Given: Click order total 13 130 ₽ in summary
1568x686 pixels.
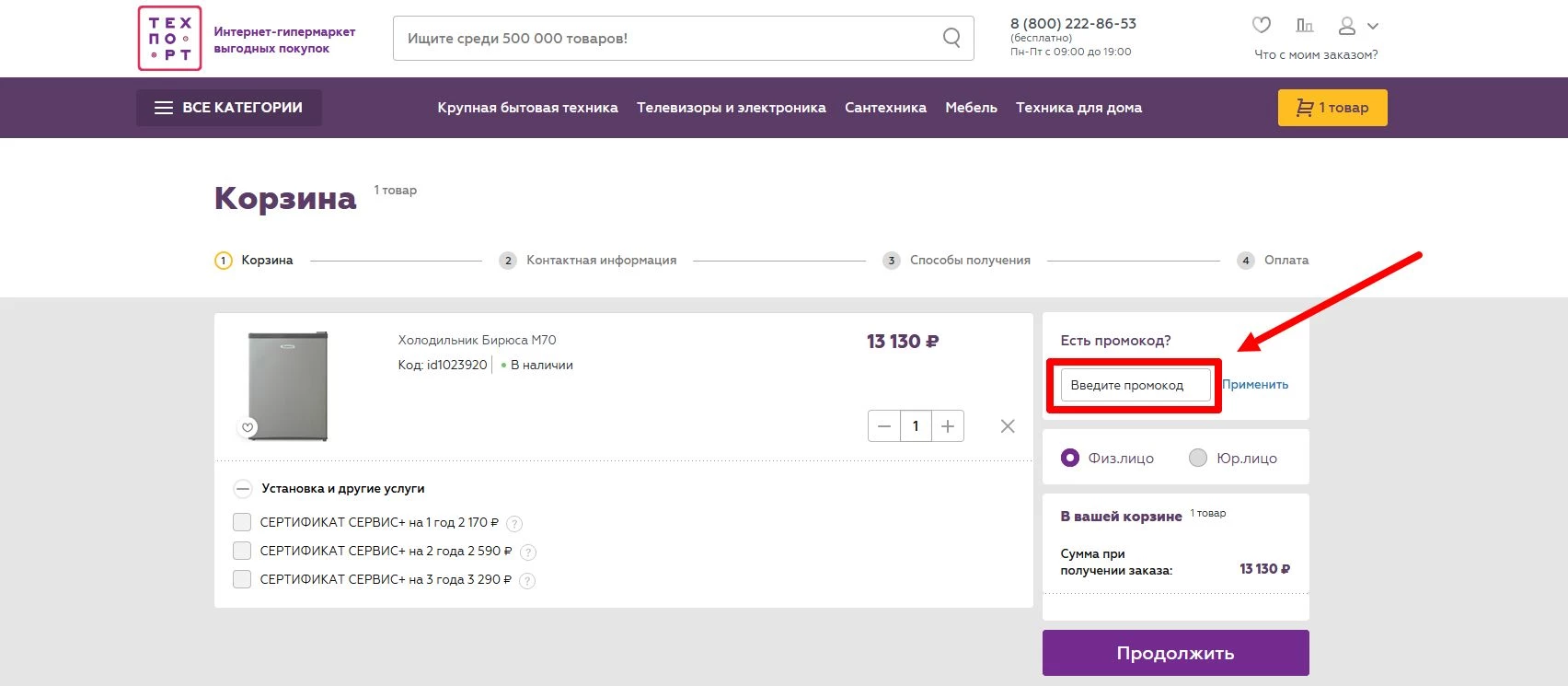Looking at the screenshot, I should coord(1264,569).
